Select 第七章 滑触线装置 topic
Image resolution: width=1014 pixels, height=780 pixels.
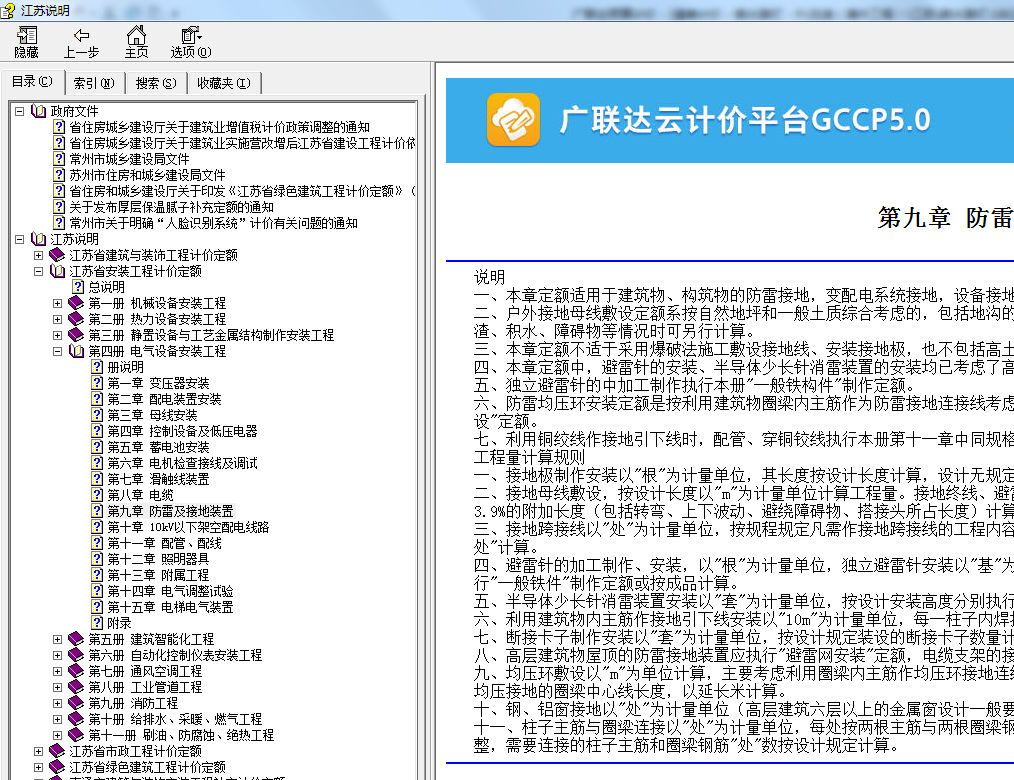tap(158, 479)
